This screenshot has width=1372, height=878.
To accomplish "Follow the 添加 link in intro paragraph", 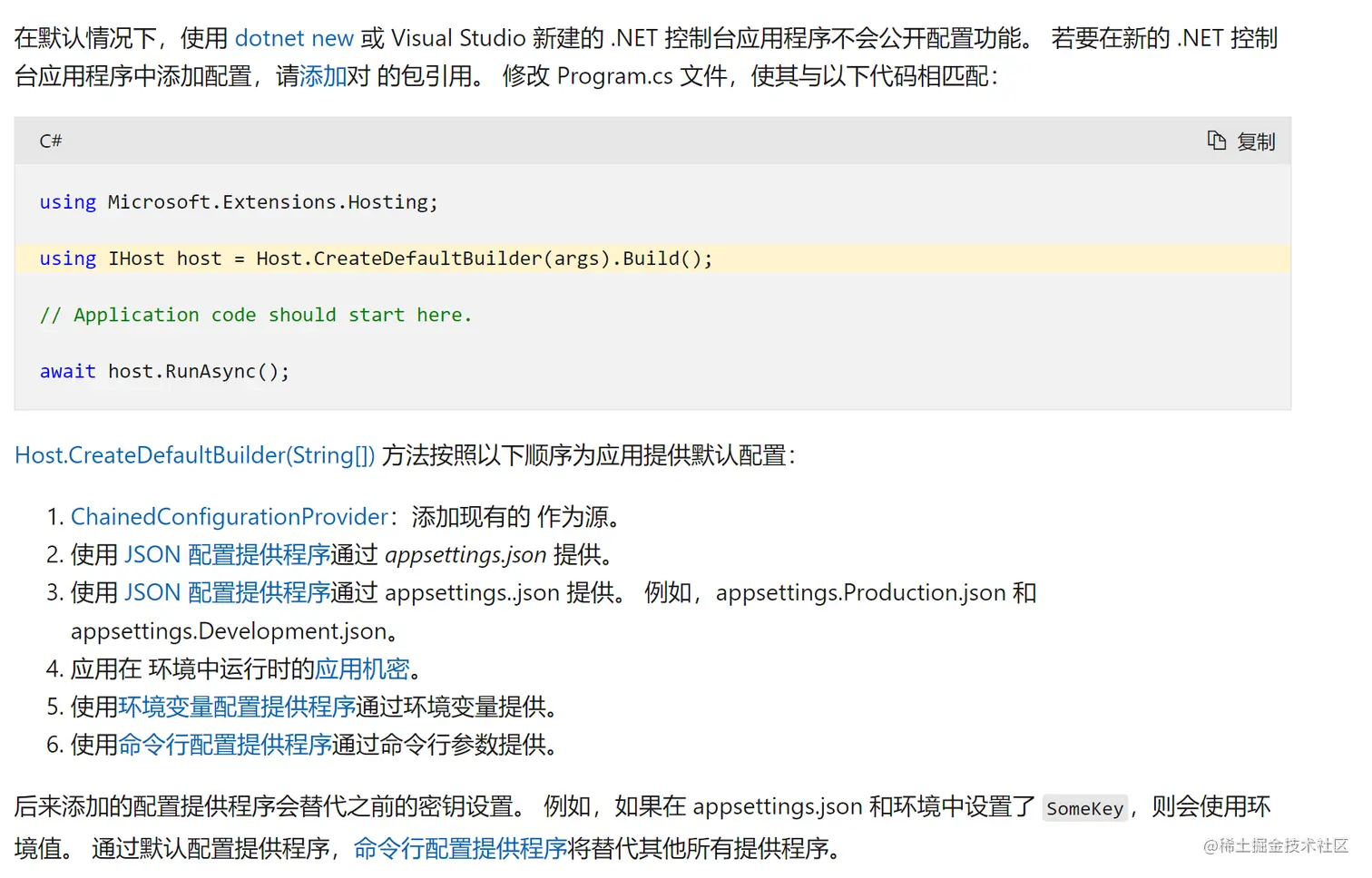I will pos(323,76).
